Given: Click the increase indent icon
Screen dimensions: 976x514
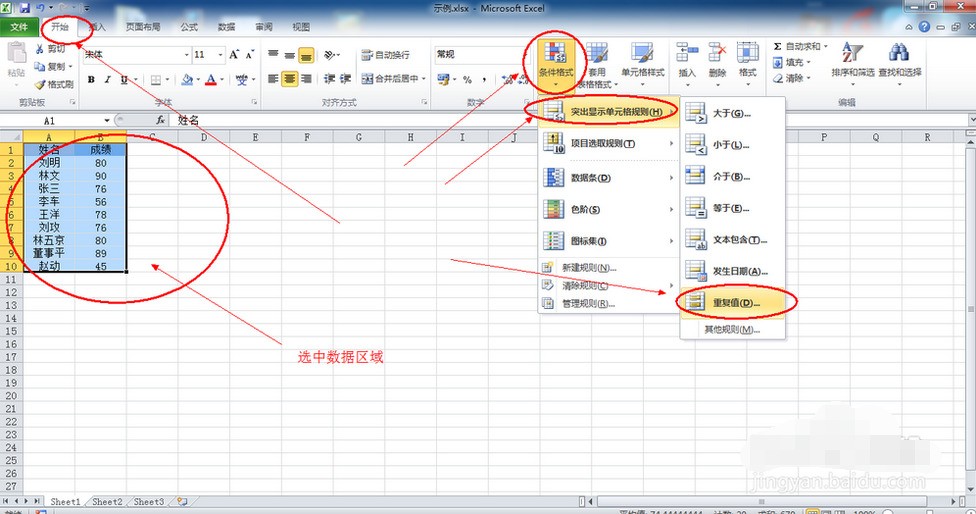Looking at the screenshot, I should tap(345, 78).
